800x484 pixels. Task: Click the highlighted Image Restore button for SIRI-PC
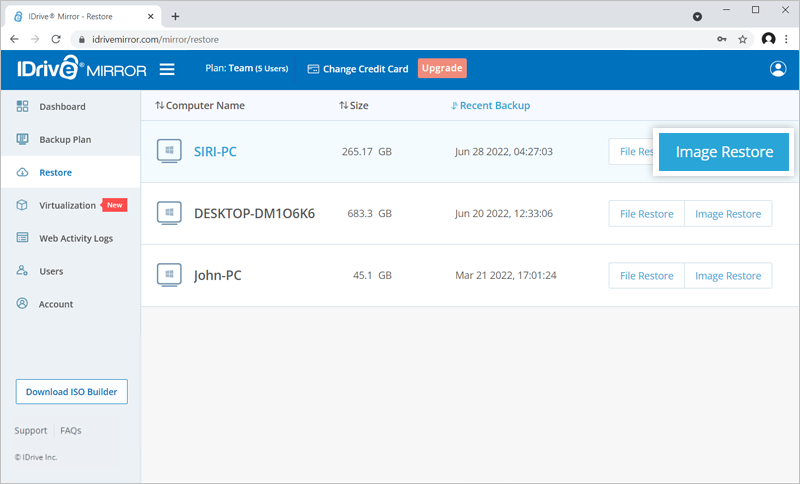(723, 151)
